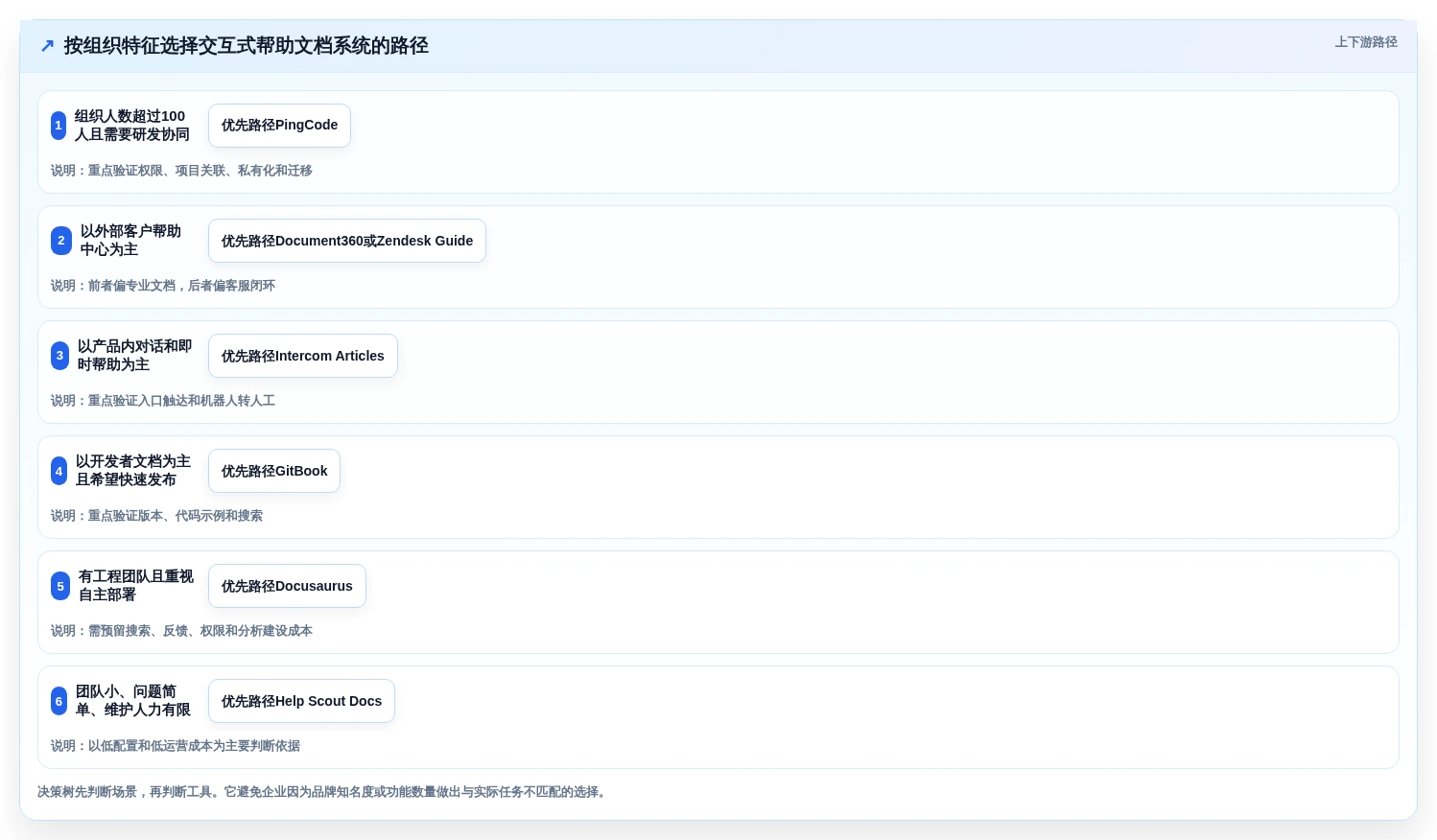Click note 需预留搜索、反馈、权限和分析建设成本

(x=181, y=631)
